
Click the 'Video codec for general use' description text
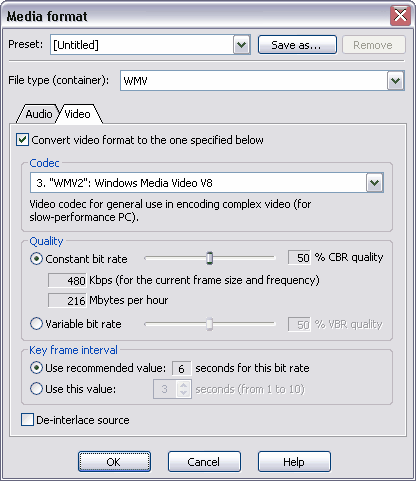[170, 210]
